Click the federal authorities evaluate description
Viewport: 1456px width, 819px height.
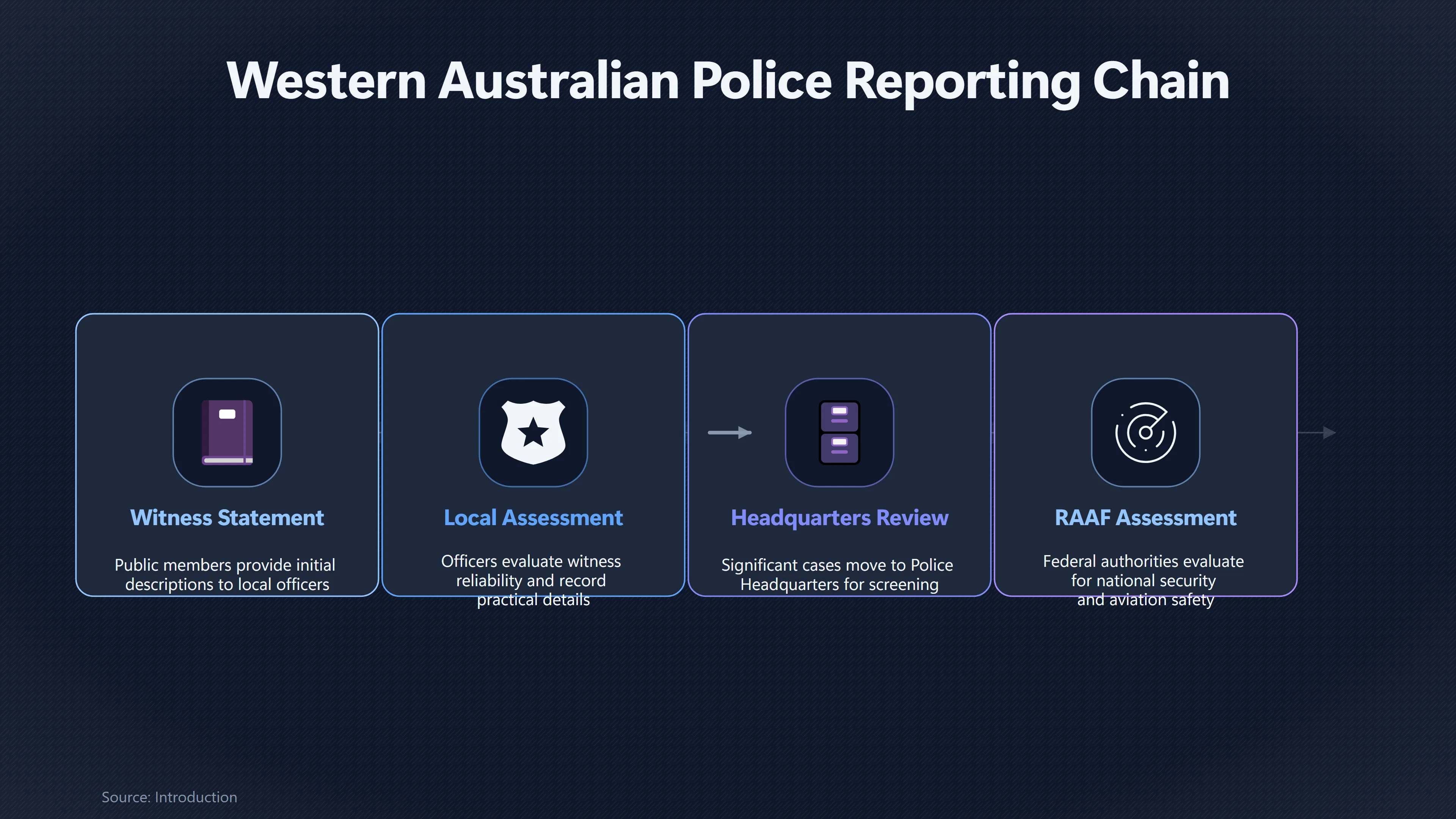(x=1144, y=580)
